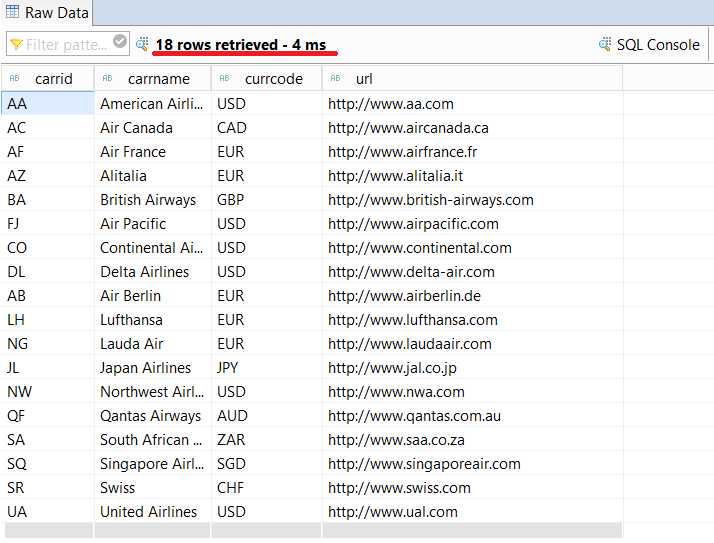Open the 18 rows retrieved log link
Image resolution: width=714 pixels, height=543 pixels.
click(241, 45)
